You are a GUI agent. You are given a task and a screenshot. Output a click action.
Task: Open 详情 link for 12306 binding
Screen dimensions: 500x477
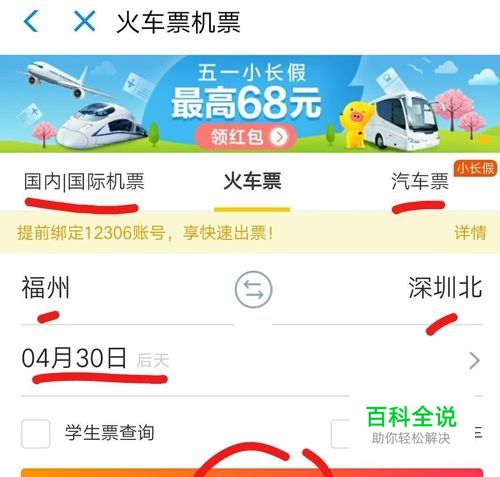[470, 232]
